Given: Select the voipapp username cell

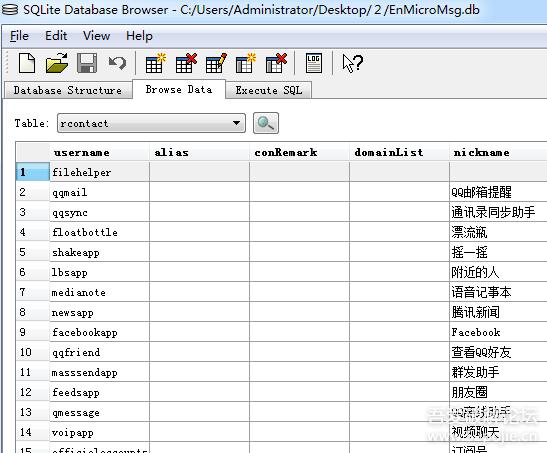Looking at the screenshot, I should point(99,432).
